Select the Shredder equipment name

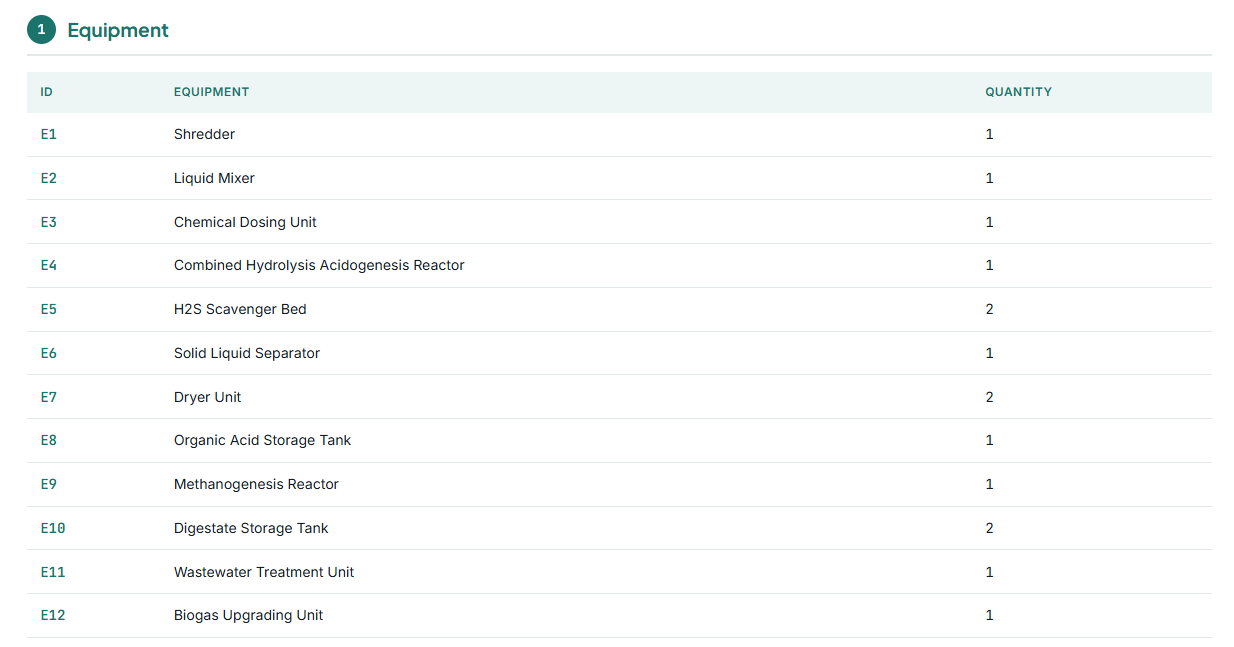pyautogui.click(x=204, y=134)
